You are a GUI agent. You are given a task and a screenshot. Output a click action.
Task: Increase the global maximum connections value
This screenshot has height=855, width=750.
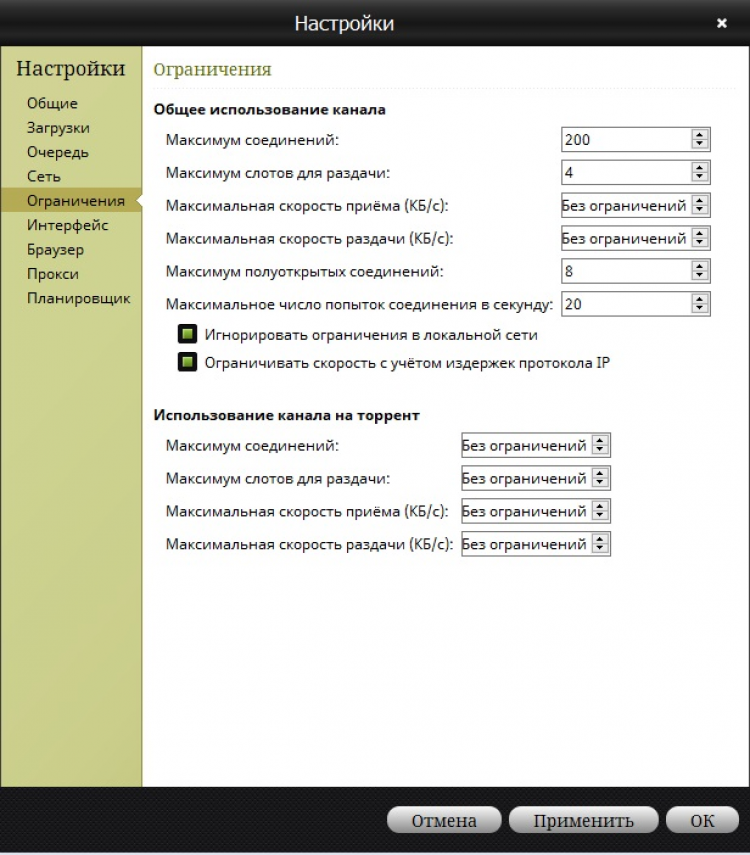[x=700, y=135]
